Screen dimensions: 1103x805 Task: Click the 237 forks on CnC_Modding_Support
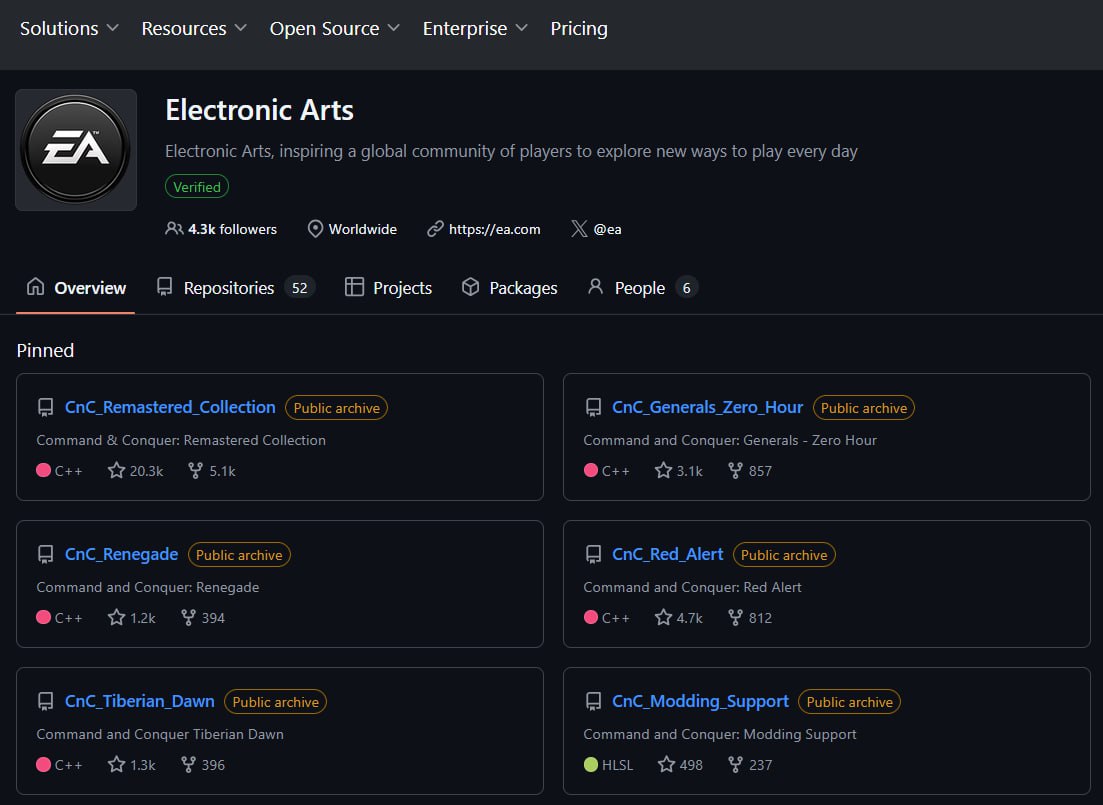(x=750, y=765)
